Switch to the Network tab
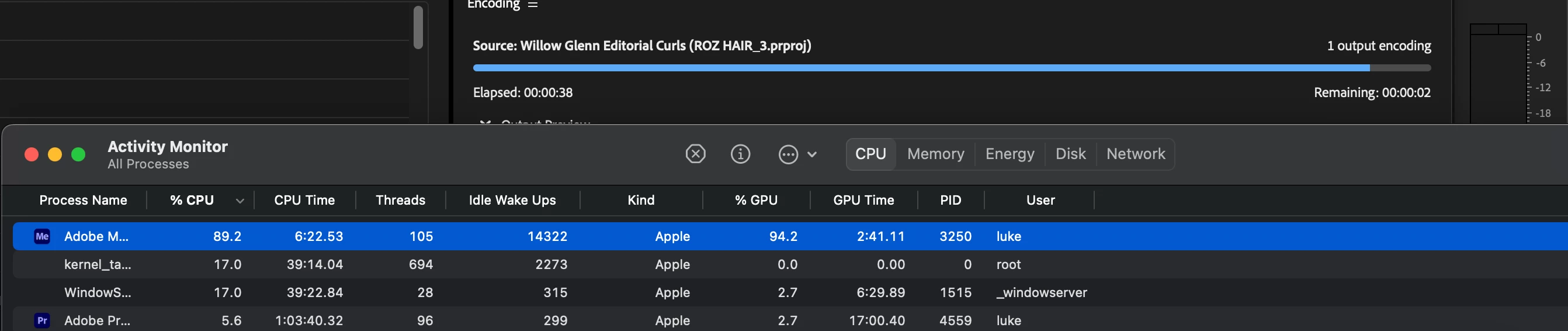Viewport: 1568px width, 331px height. (x=1136, y=154)
